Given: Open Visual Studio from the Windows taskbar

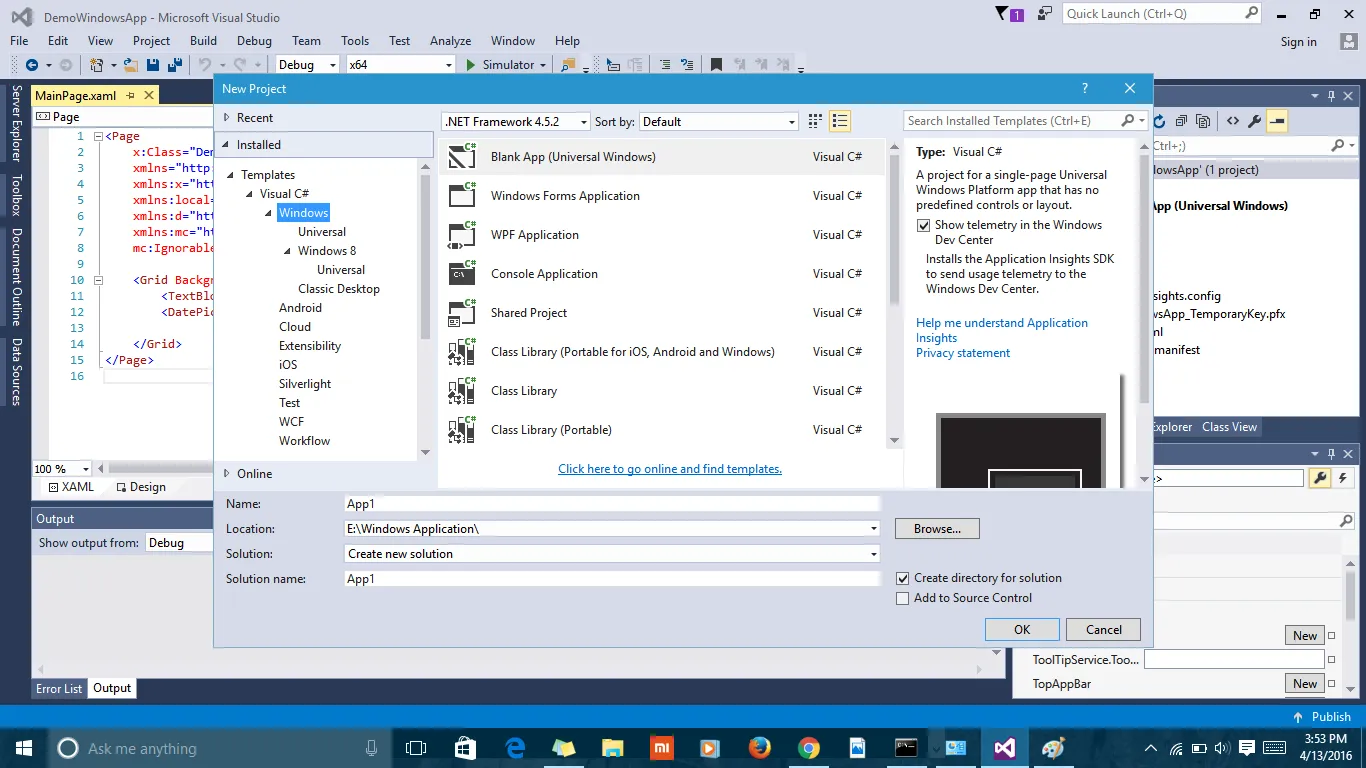Looking at the screenshot, I should coord(1004,748).
